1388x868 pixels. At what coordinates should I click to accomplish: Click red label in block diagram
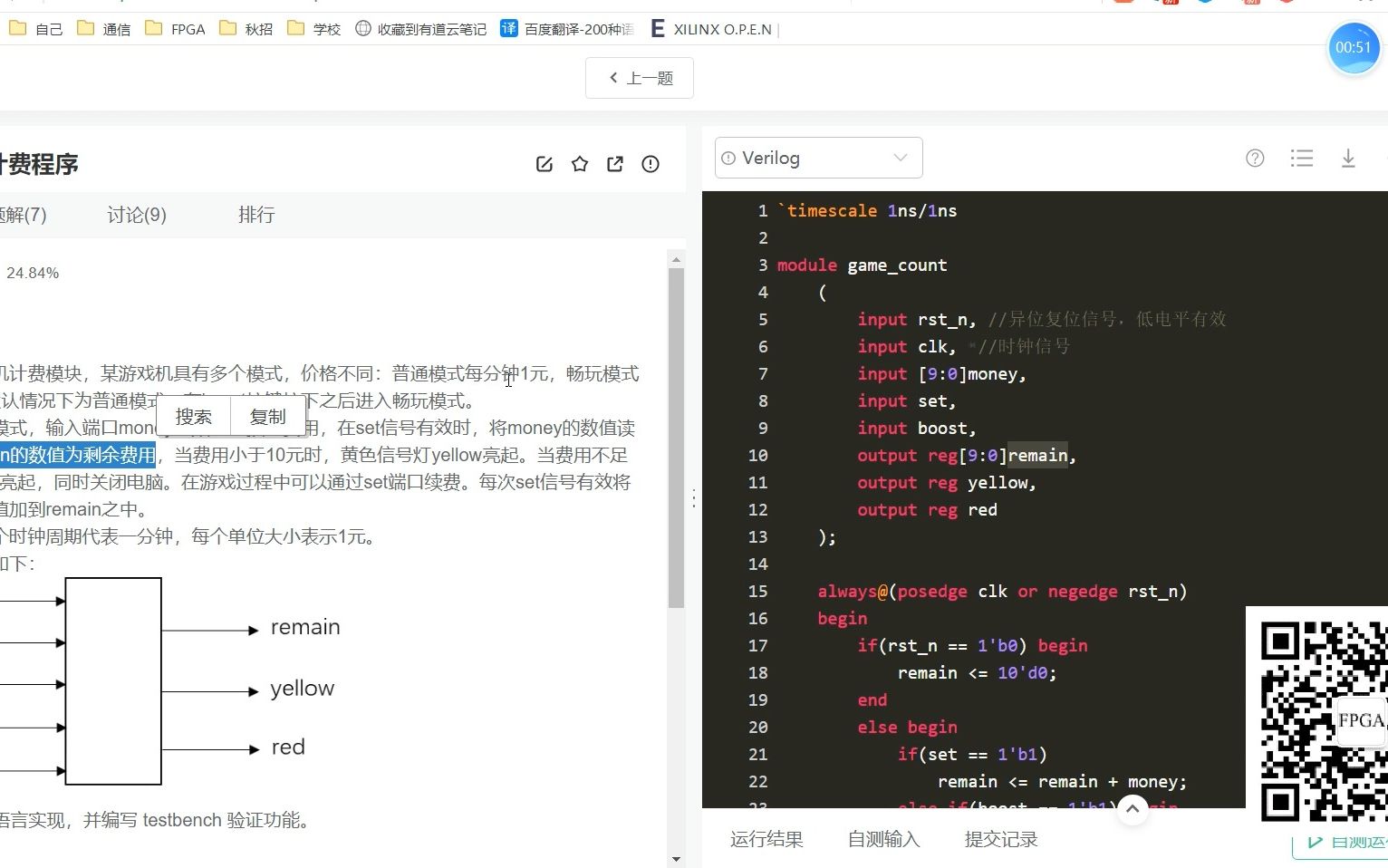288,747
